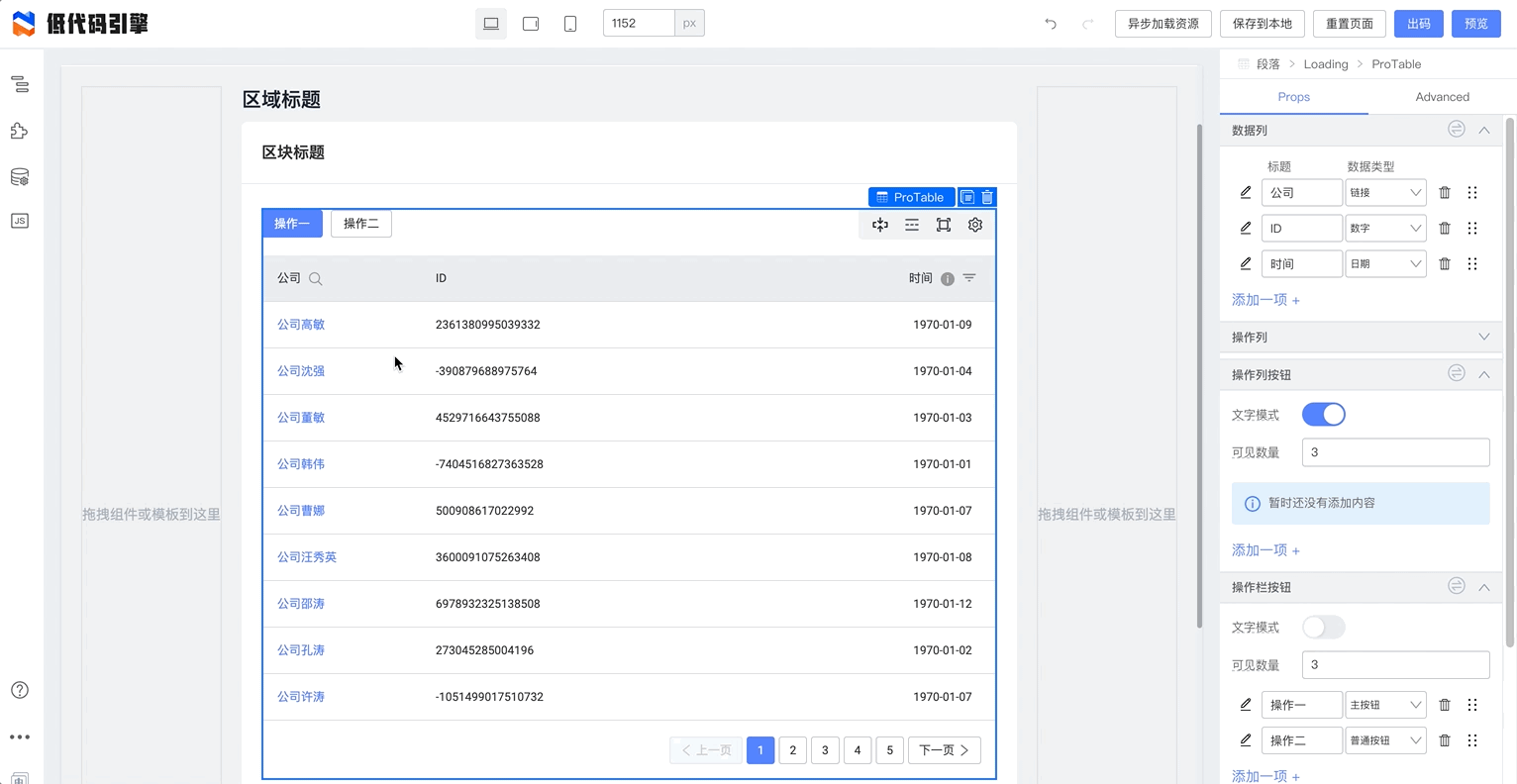Expand the 操作列 section
1517x784 pixels.
[x=1484, y=337]
